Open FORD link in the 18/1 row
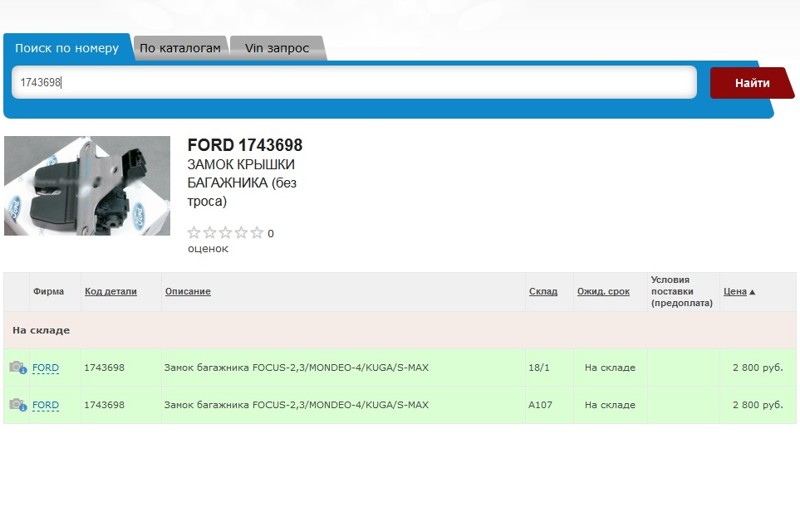This screenshot has width=800, height=521. pyautogui.click(x=45, y=367)
